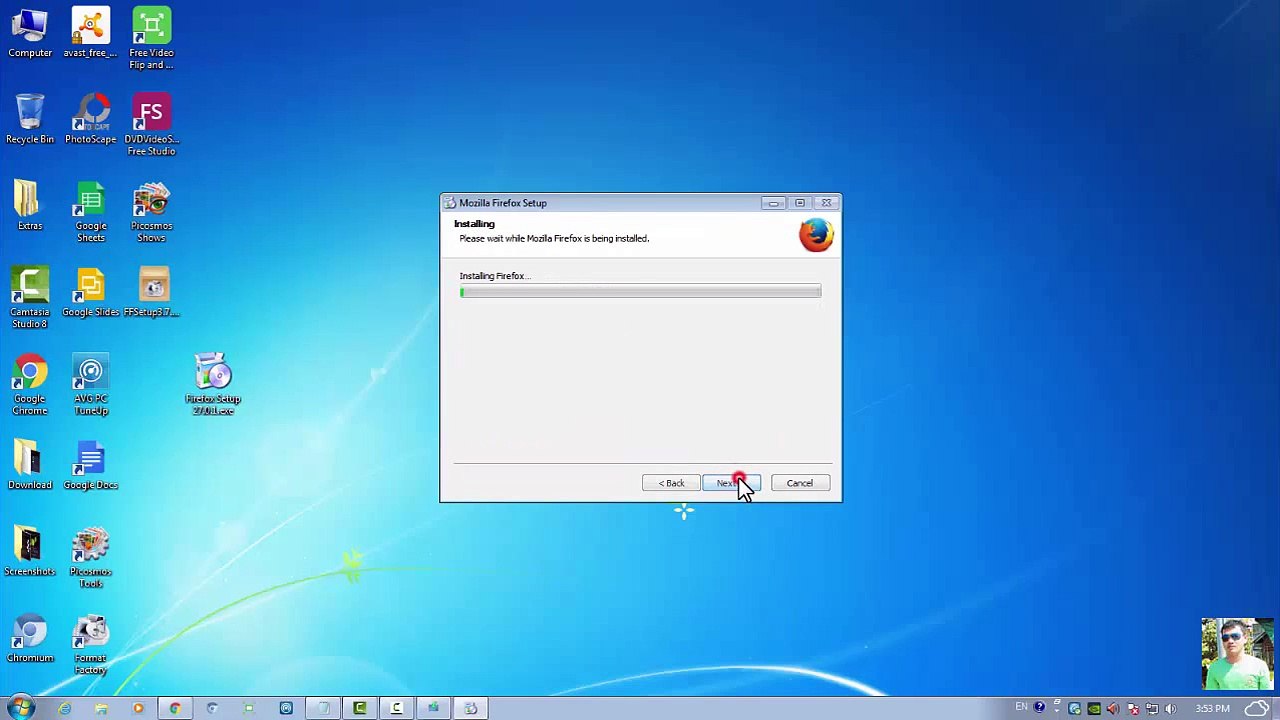This screenshot has width=1280, height=720.
Task: Select the avast_free installer icon
Action: (90, 34)
